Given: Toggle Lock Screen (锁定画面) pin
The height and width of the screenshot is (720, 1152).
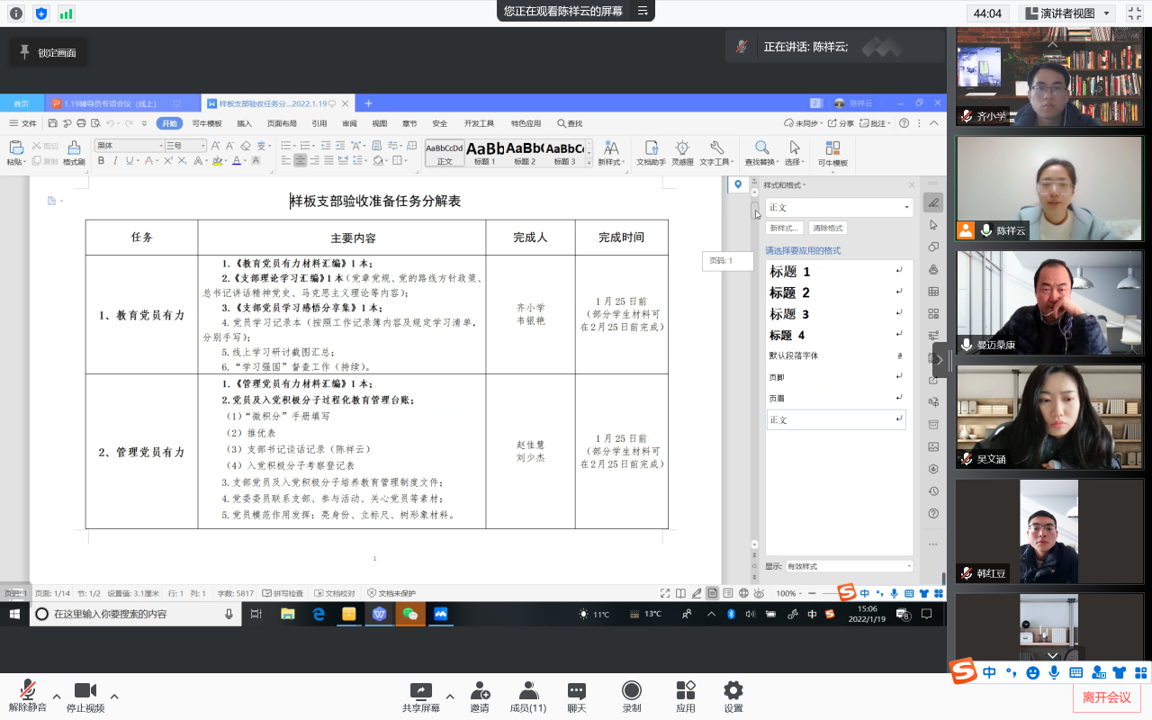Looking at the screenshot, I should pyautogui.click(x=48, y=52).
